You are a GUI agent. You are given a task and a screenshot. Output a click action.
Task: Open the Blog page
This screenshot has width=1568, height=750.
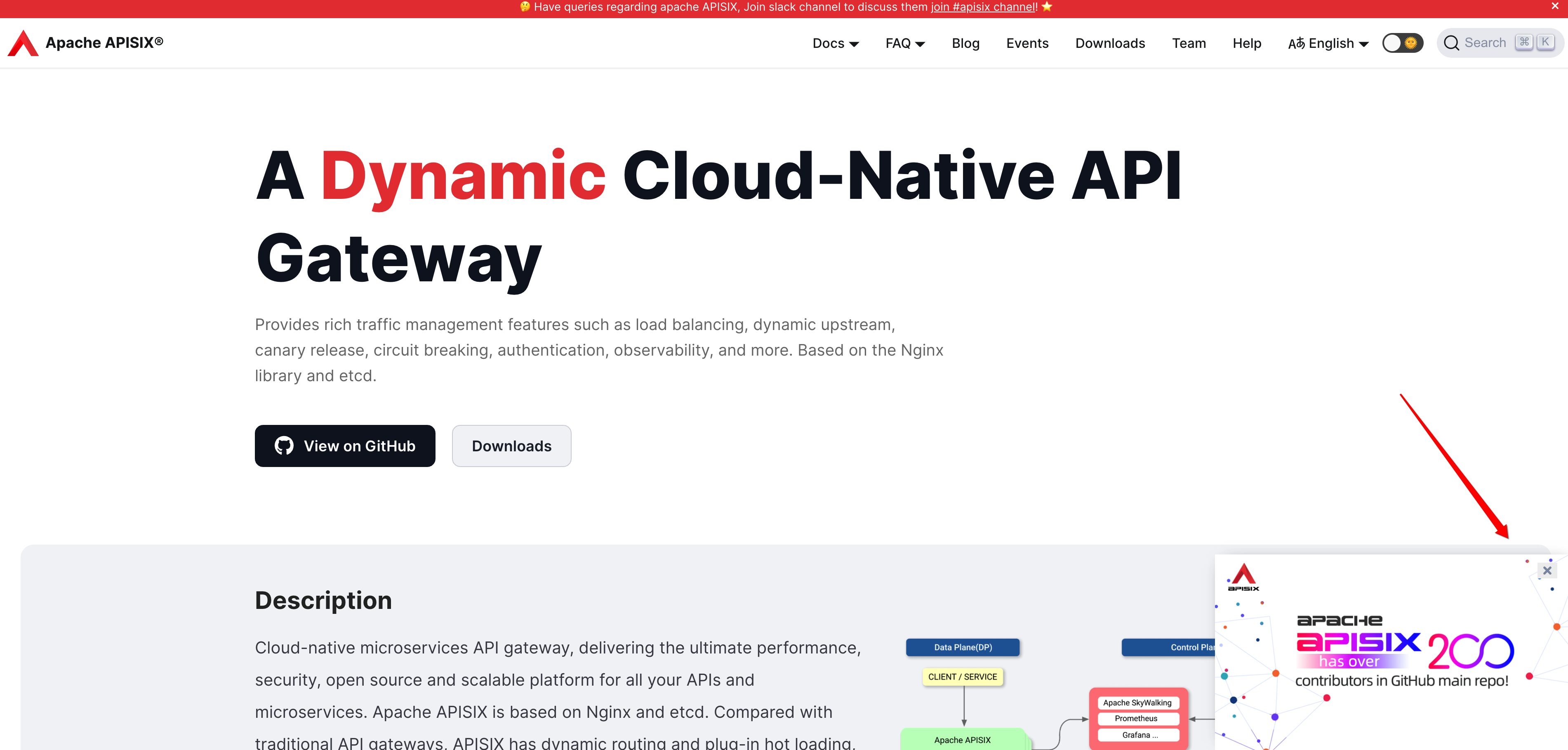pyautogui.click(x=965, y=43)
